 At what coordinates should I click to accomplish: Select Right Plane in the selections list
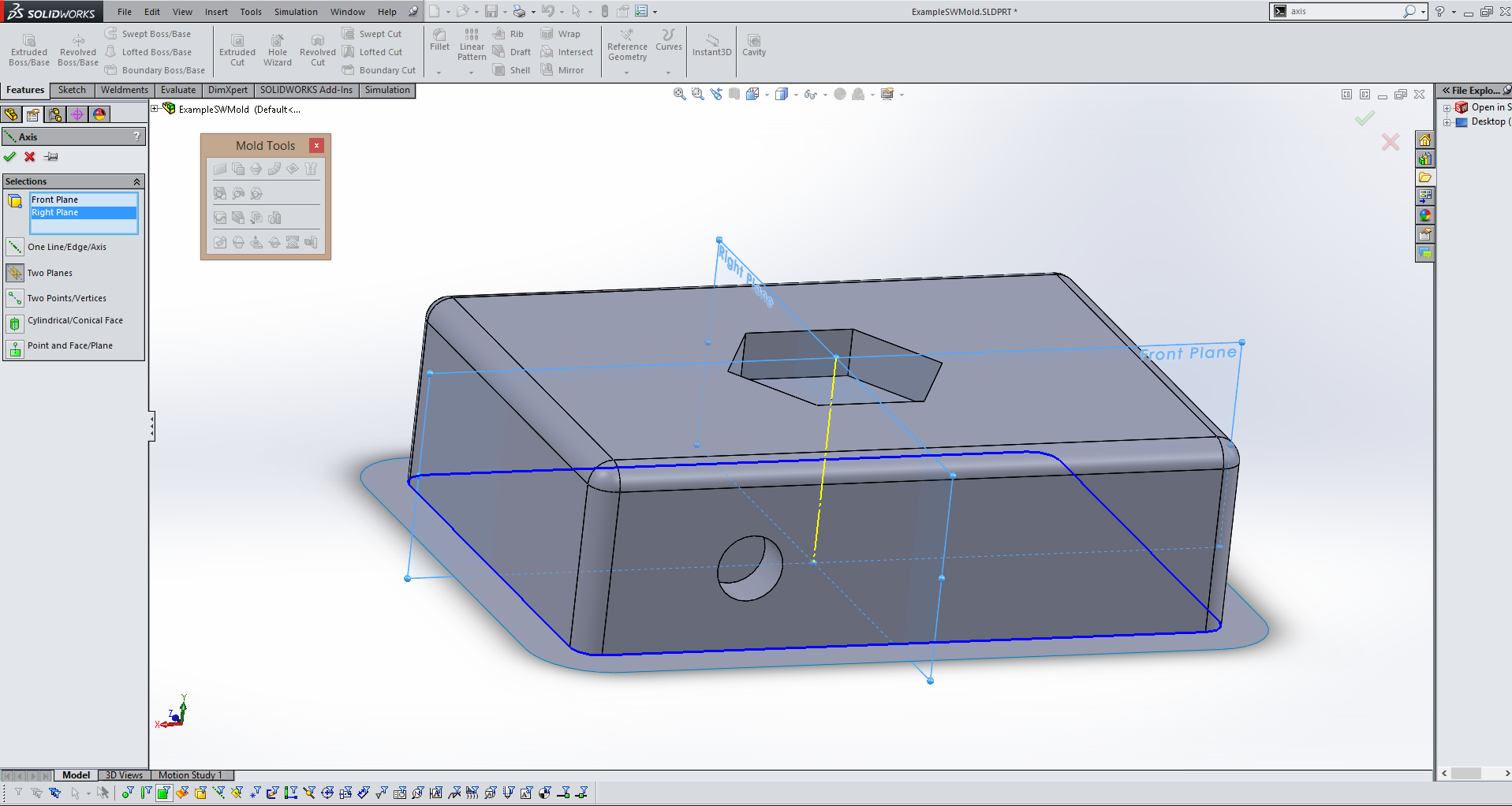pos(84,213)
